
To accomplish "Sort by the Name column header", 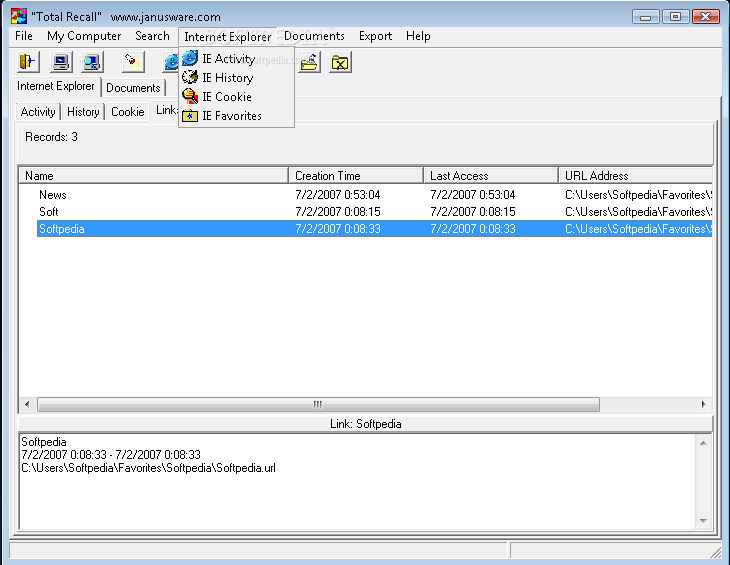I will [154, 175].
